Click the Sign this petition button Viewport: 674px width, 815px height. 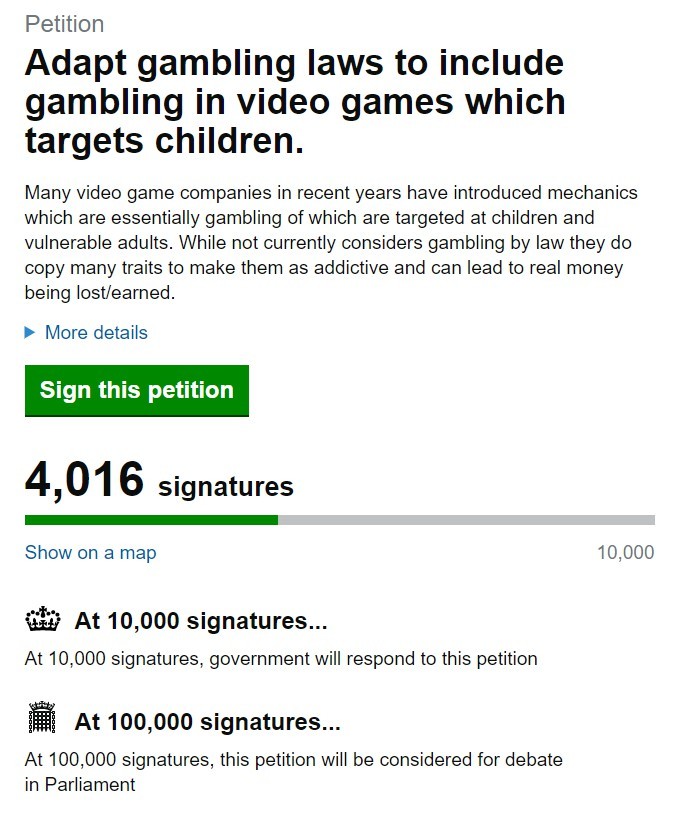point(137,390)
